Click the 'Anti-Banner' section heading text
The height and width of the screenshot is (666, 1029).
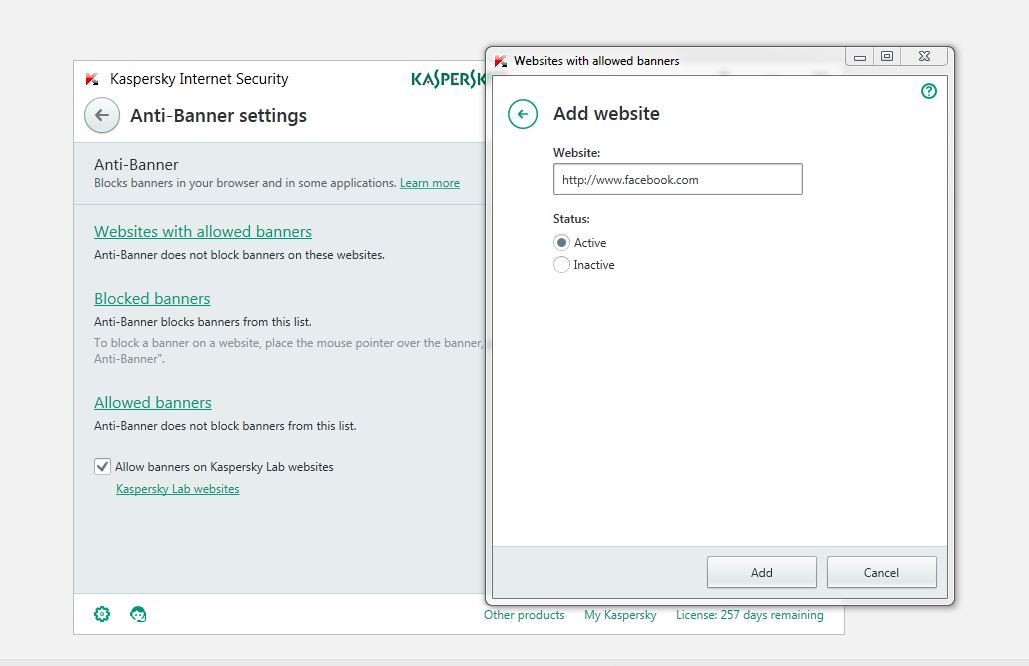pos(136,165)
